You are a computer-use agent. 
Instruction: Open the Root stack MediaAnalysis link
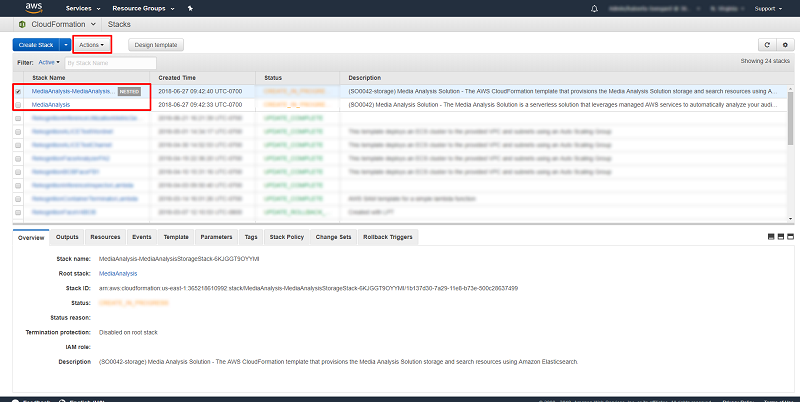[x=118, y=273]
